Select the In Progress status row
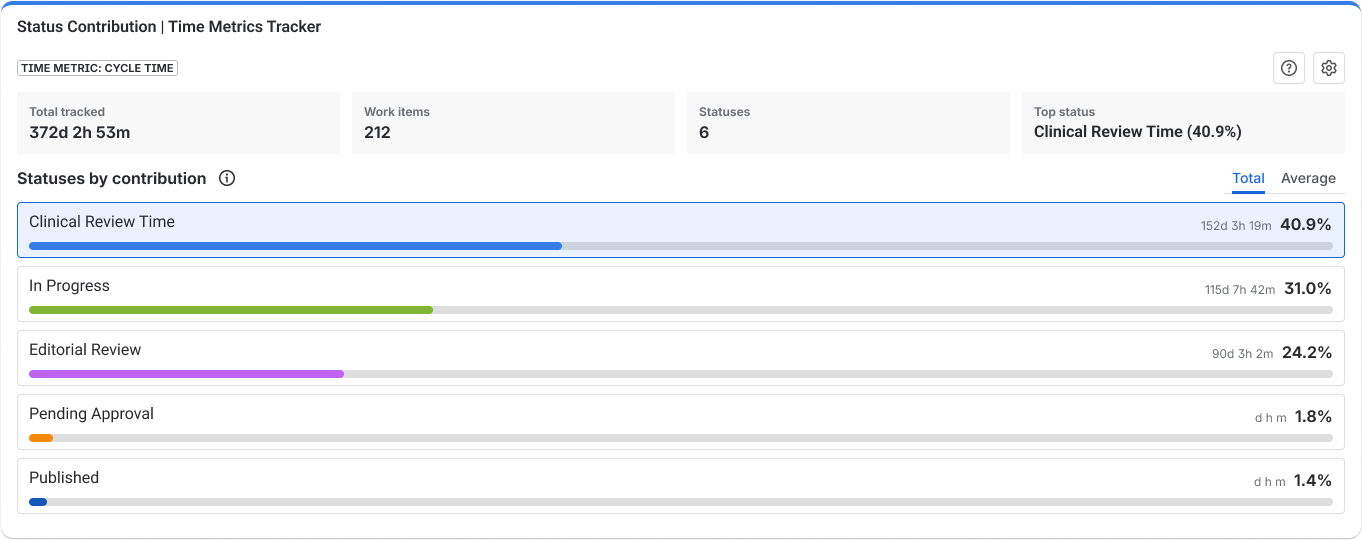 (x=681, y=294)
